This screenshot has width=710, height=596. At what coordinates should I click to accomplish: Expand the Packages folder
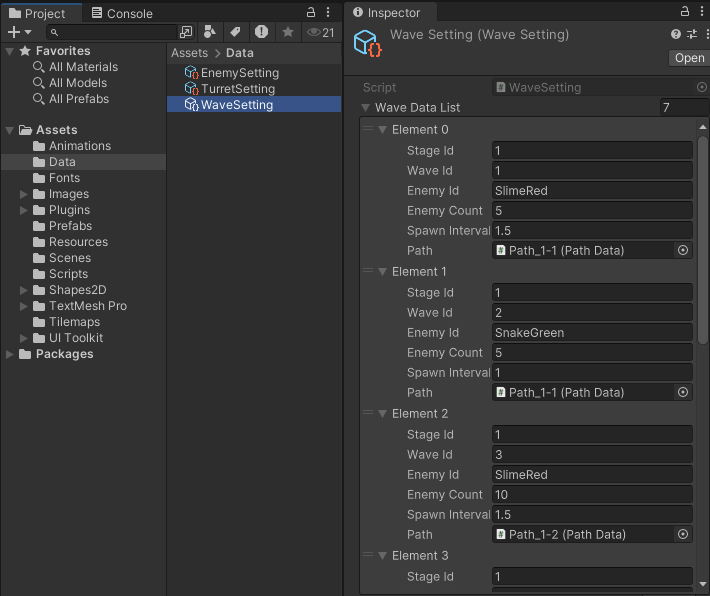(x=10, y=354)
